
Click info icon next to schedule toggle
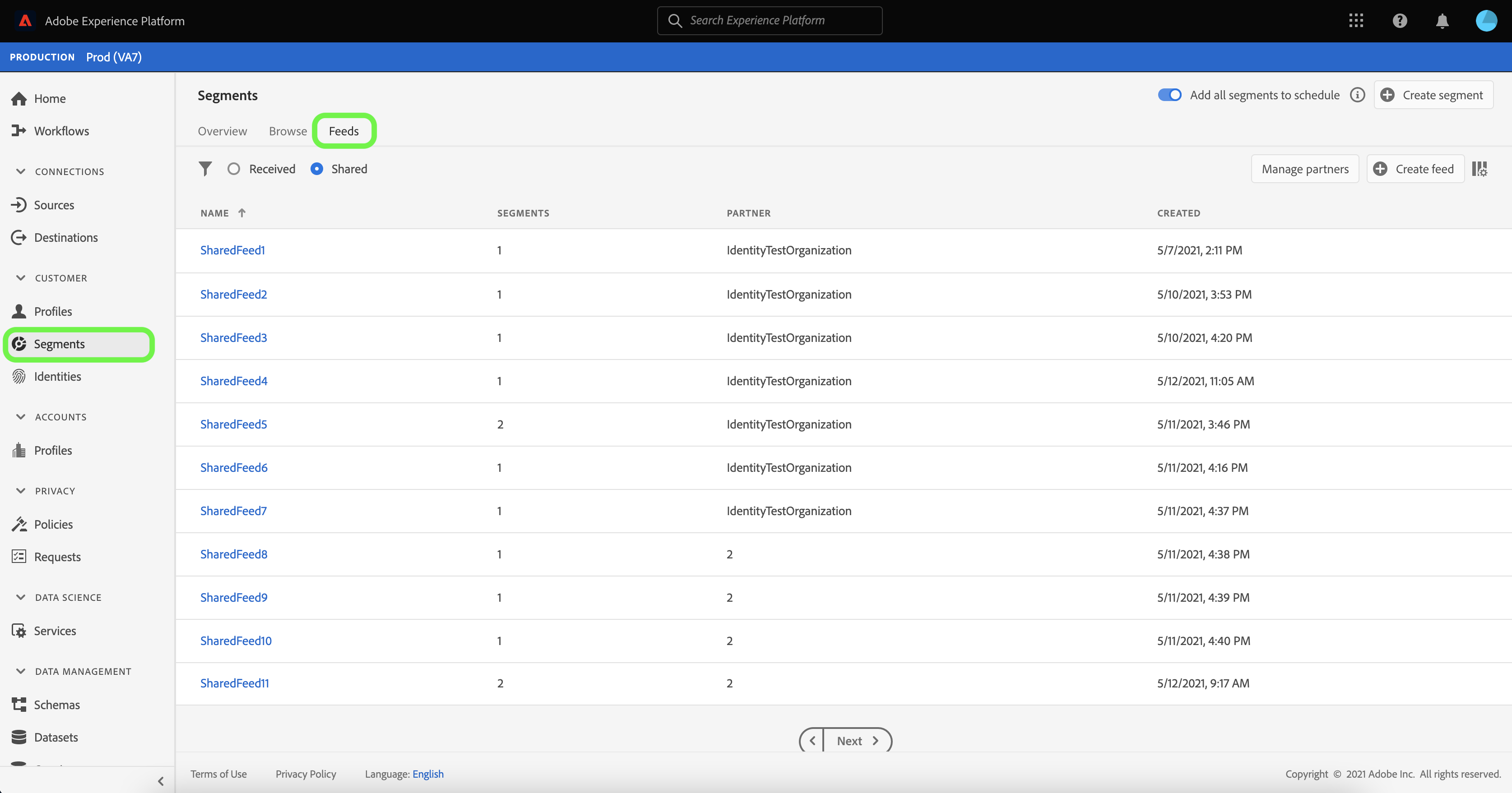coord(1357,95)
